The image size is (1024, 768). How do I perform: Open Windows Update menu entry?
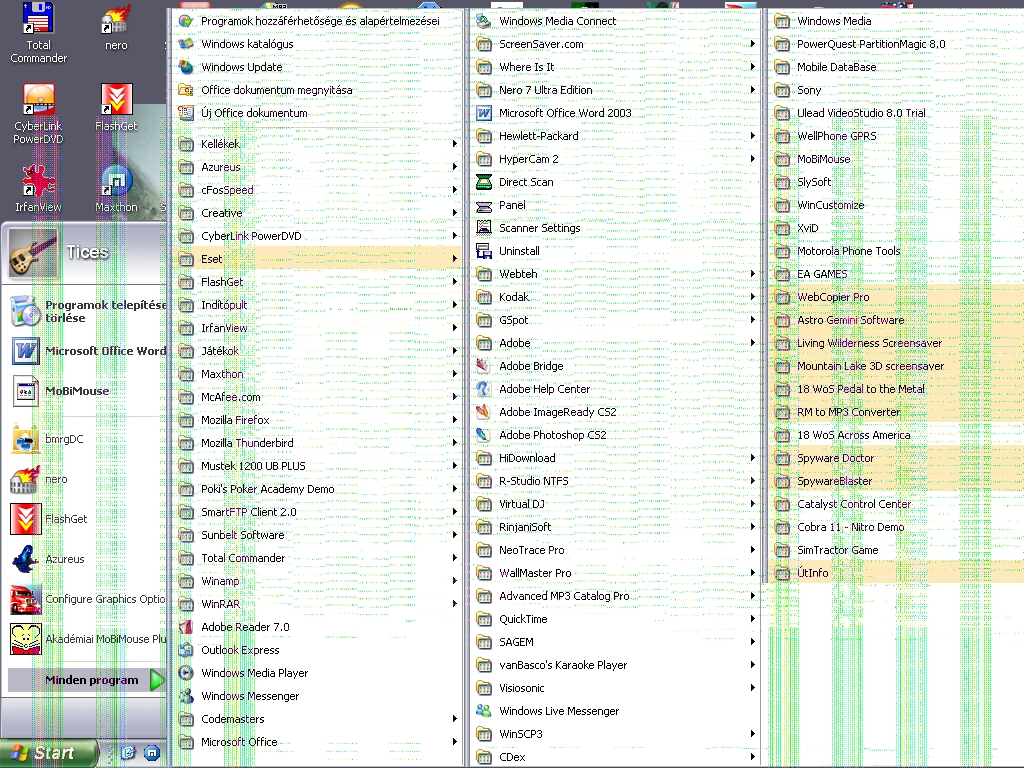pos(317,67)
